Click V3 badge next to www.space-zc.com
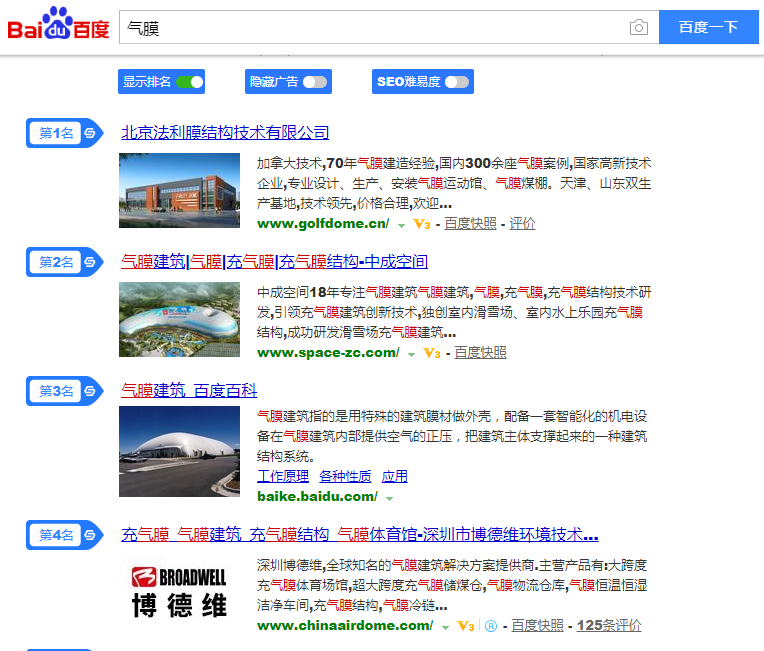 click(x=432, y=353)
